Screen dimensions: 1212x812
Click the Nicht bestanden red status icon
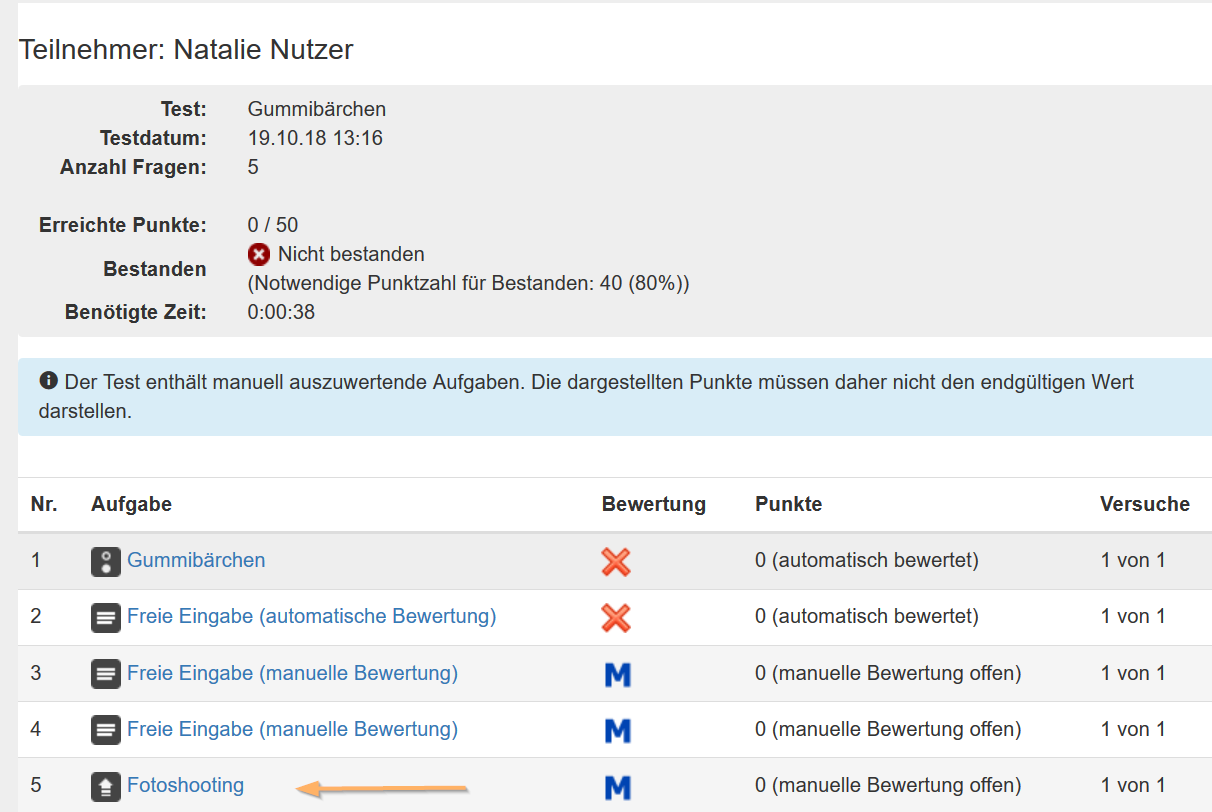tap(258, 254)
